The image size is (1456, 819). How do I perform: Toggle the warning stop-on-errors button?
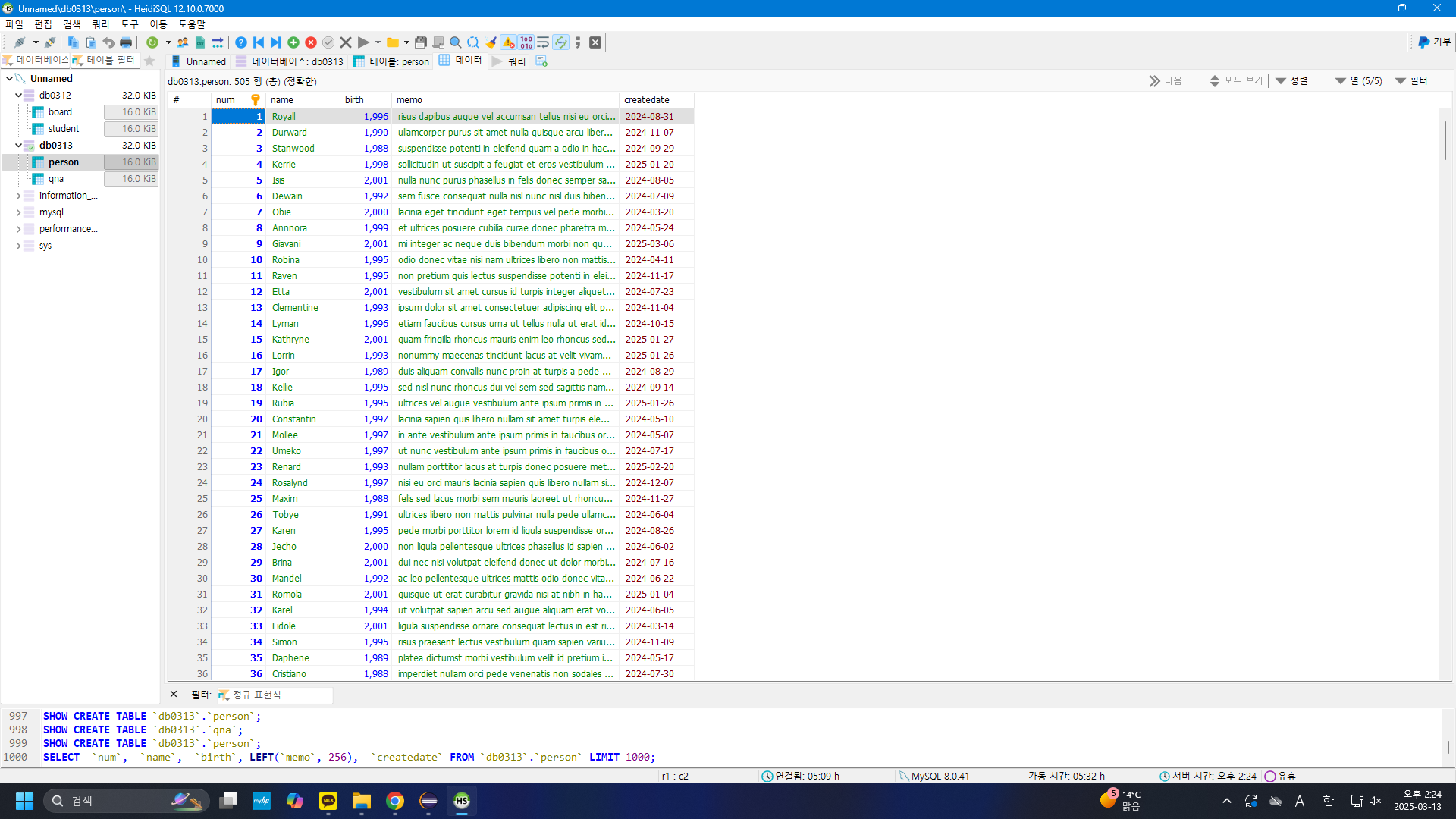click(509, 42)
